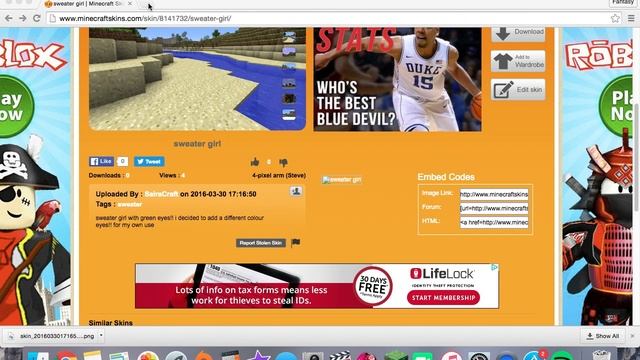Tweet about this skin
This screenshot has width=640, height=360.
coord(149,161)
